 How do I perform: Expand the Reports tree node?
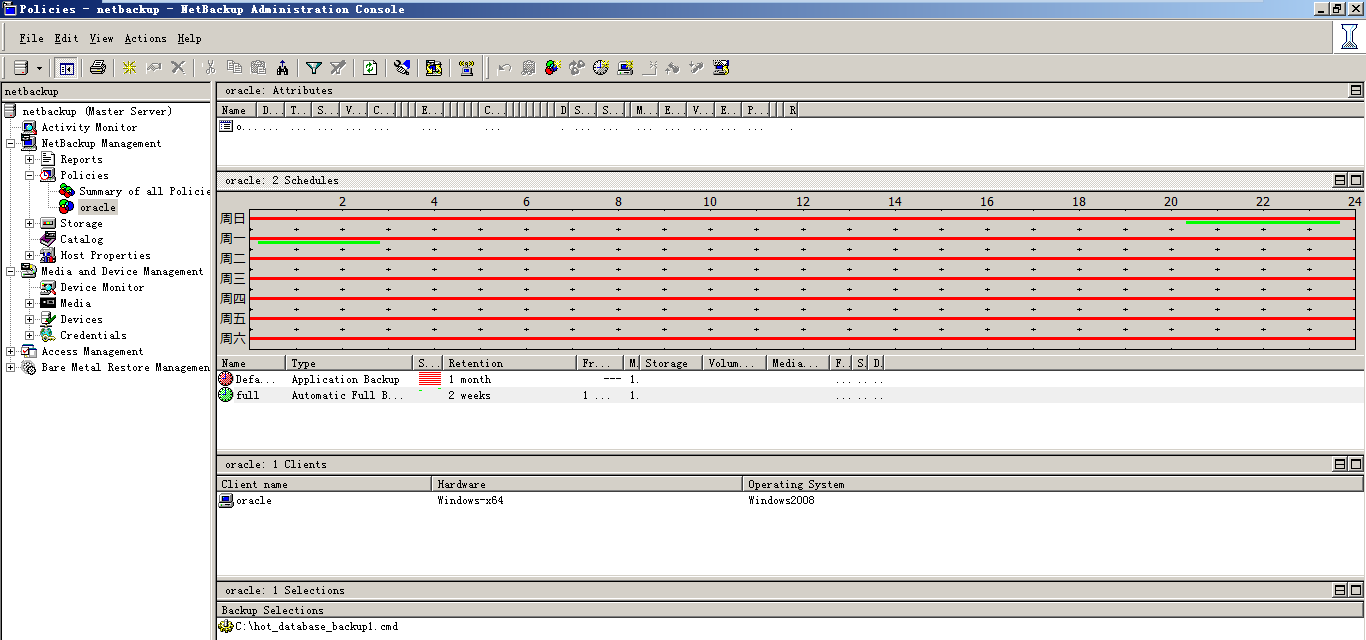pyautogui.click(x=30, y=159)
